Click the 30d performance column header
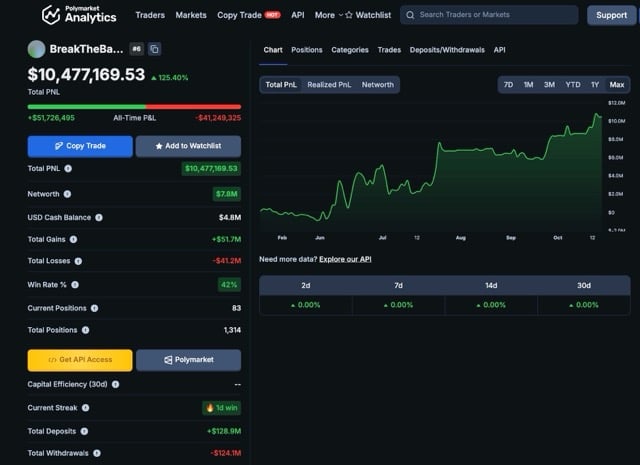Viewport: 640px width, 465px height. pos(584,285)
